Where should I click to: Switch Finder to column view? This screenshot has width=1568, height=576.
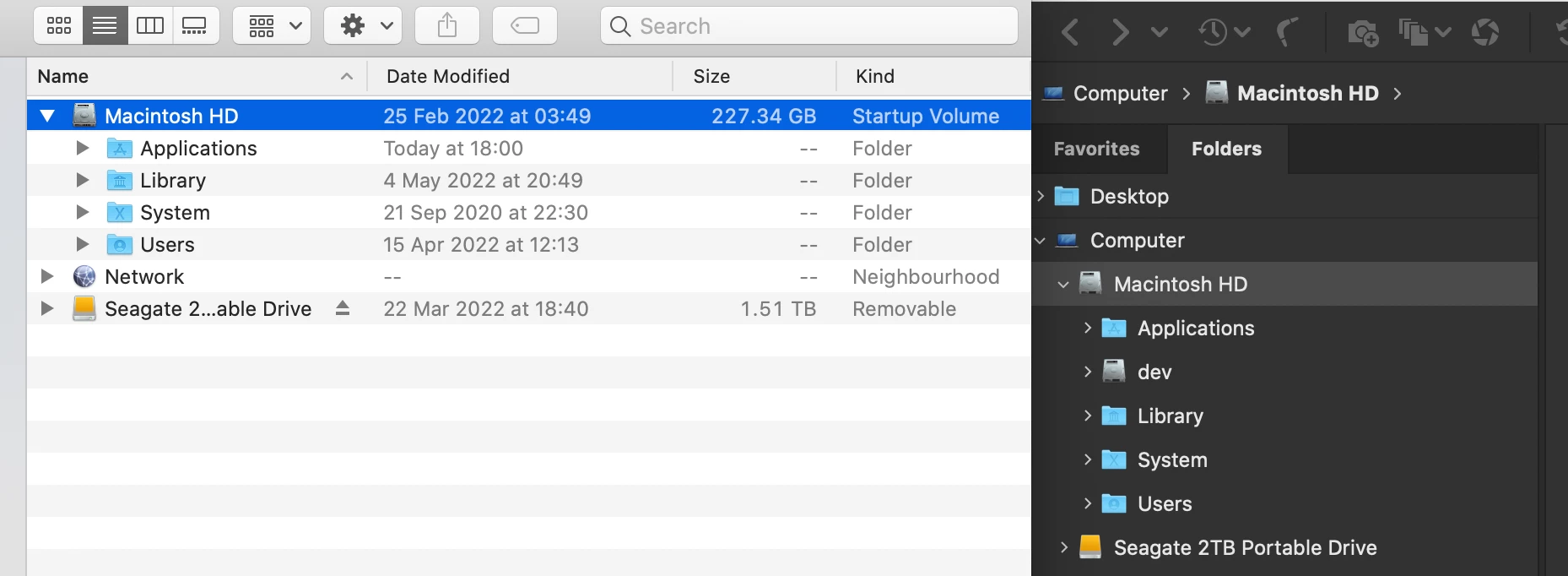tap(150, 25)
